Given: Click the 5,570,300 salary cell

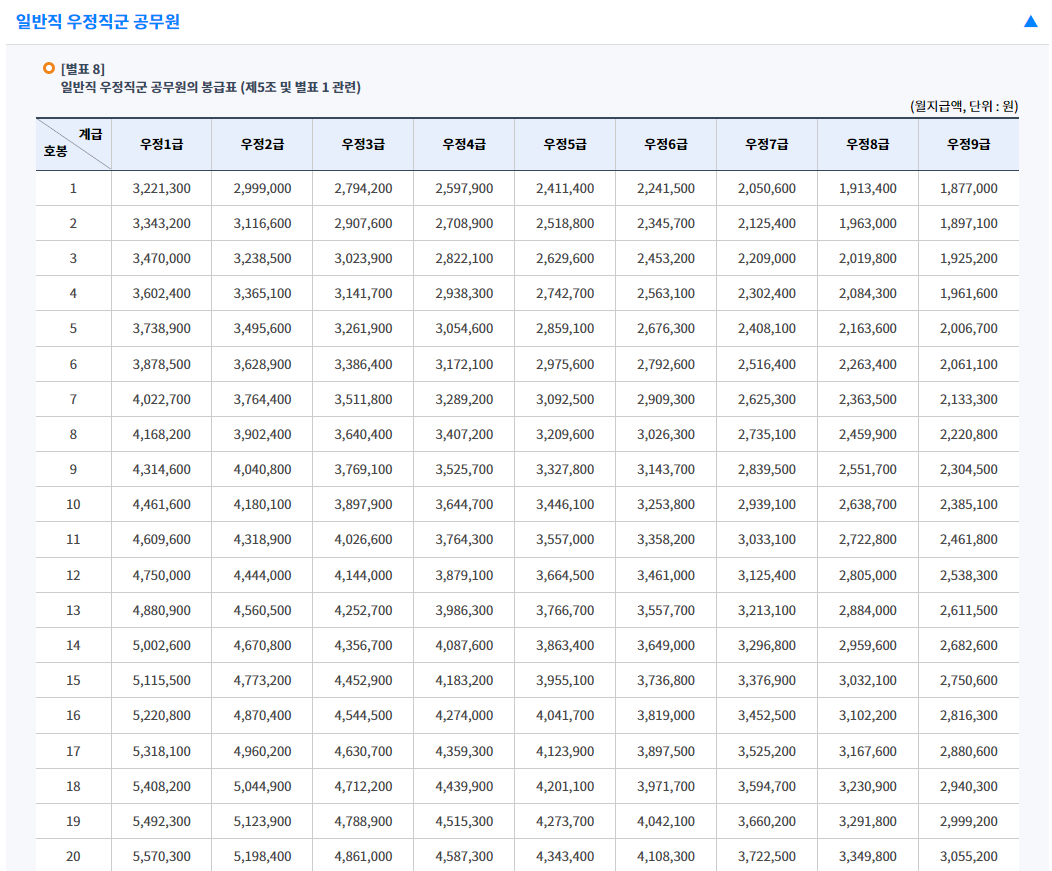Looking at the screenshot, I should [x=161, y=856].
